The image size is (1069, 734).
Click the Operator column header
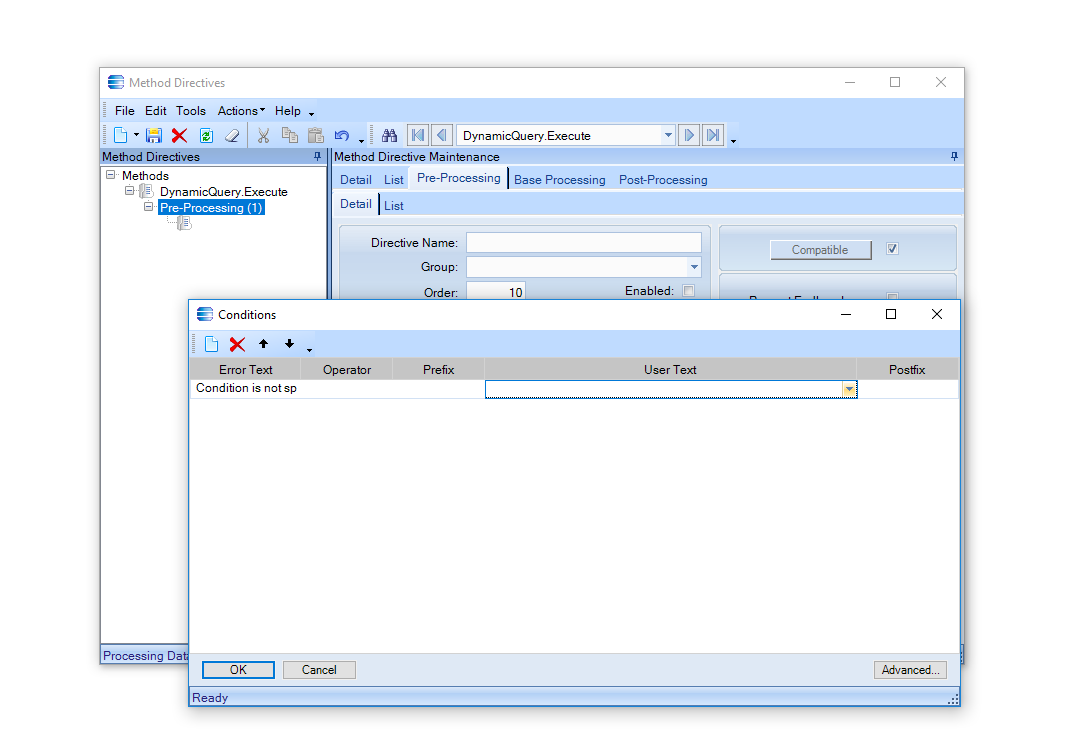click(x=346, y=369)
